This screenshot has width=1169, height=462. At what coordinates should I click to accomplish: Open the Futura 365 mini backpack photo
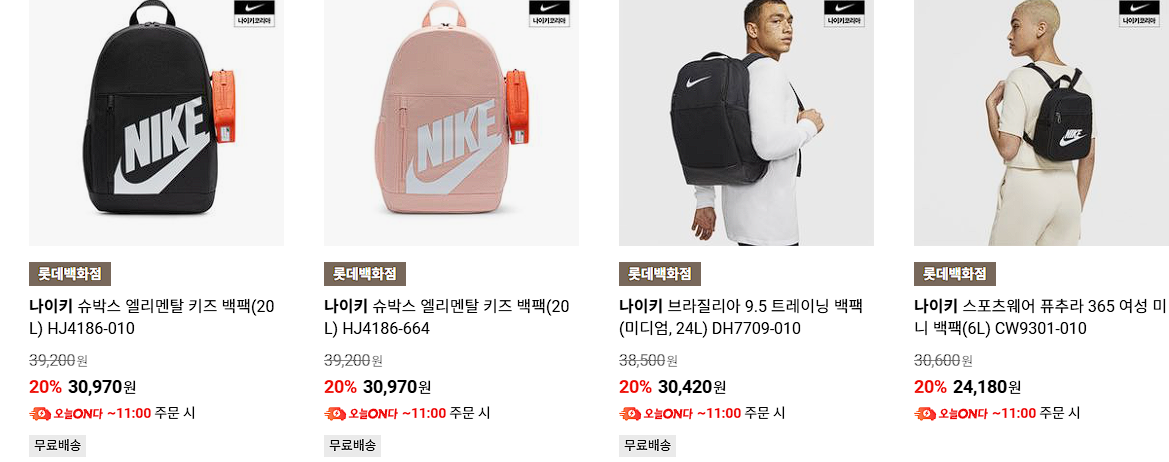coord(1042,122)
